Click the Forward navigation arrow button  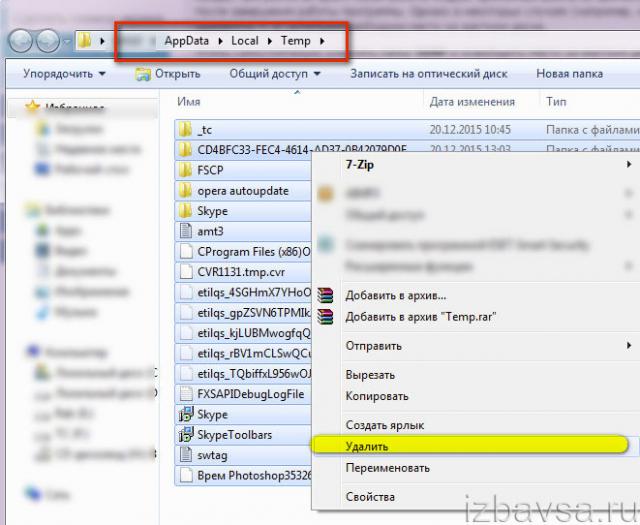coord(47,42)
